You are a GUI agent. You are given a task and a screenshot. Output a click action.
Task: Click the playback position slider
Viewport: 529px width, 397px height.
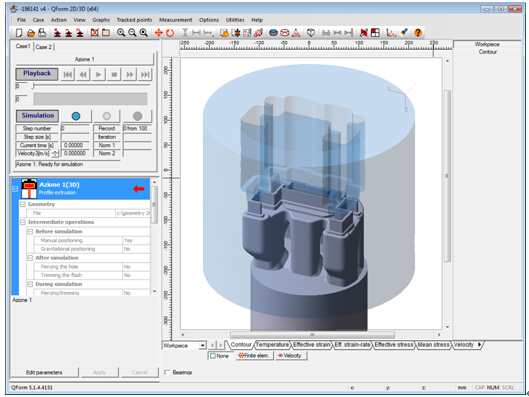(x=91, y=86)
